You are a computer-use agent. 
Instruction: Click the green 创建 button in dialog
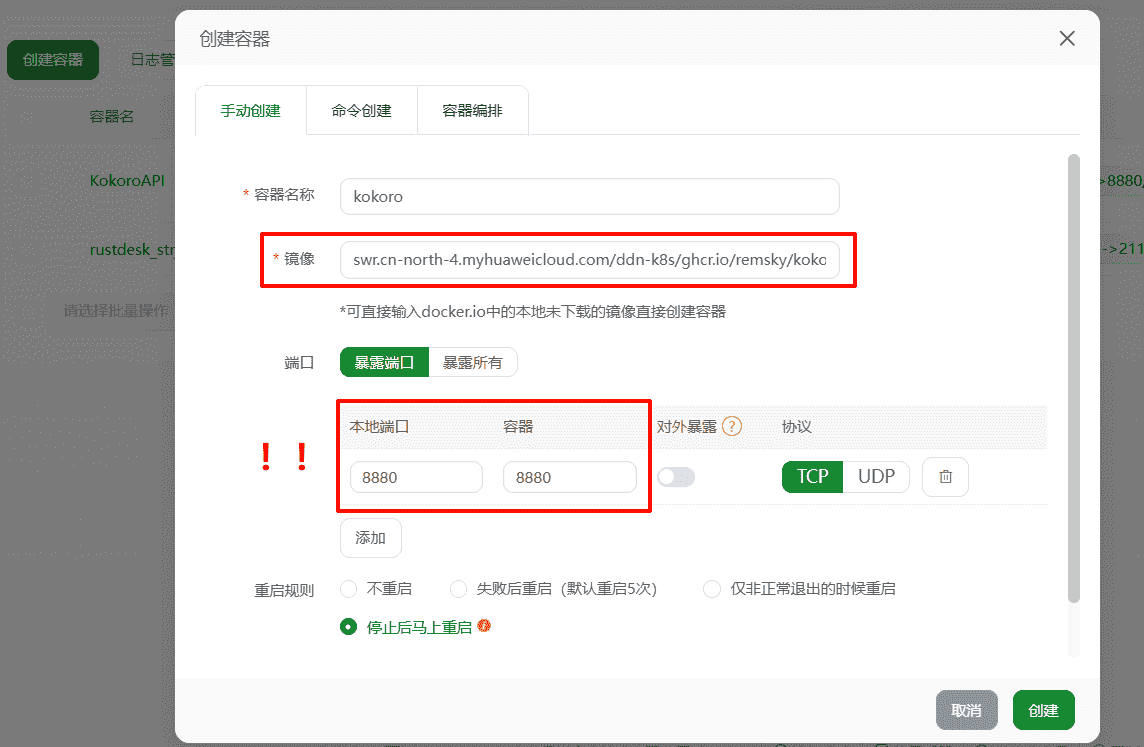1043,710
